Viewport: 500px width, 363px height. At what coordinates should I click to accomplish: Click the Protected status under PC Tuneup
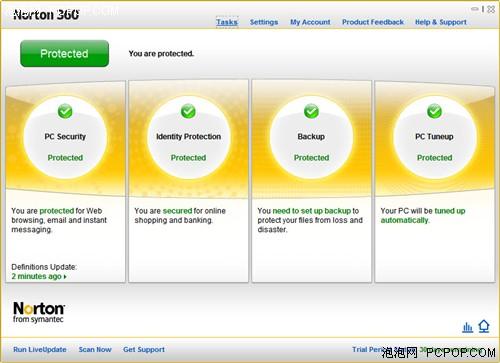pyautogui.click(x=434, y=158)
